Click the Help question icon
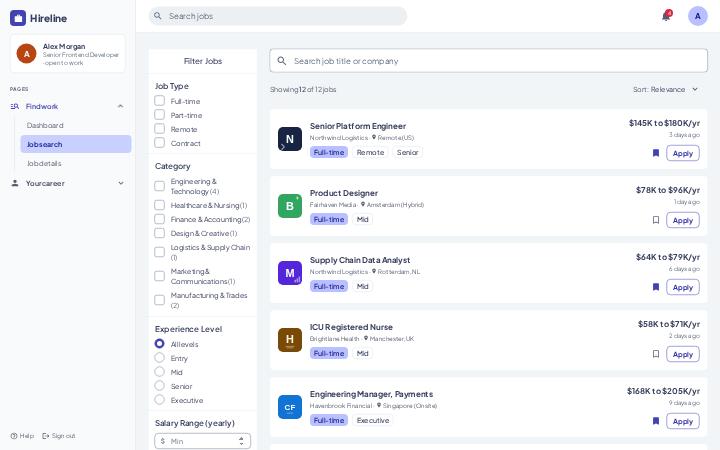720x450 pixels. pyautogui.click(x=14, y=436)
